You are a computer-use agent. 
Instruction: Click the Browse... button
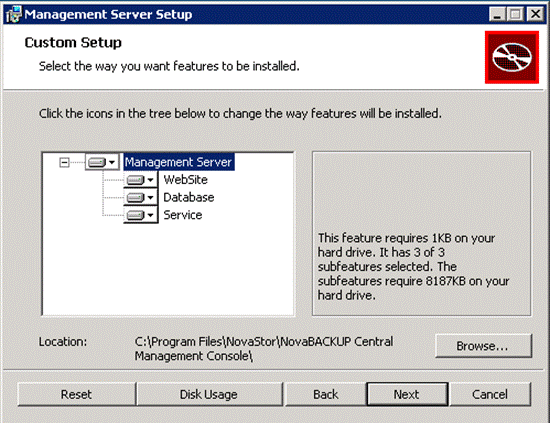pos(483,346)
